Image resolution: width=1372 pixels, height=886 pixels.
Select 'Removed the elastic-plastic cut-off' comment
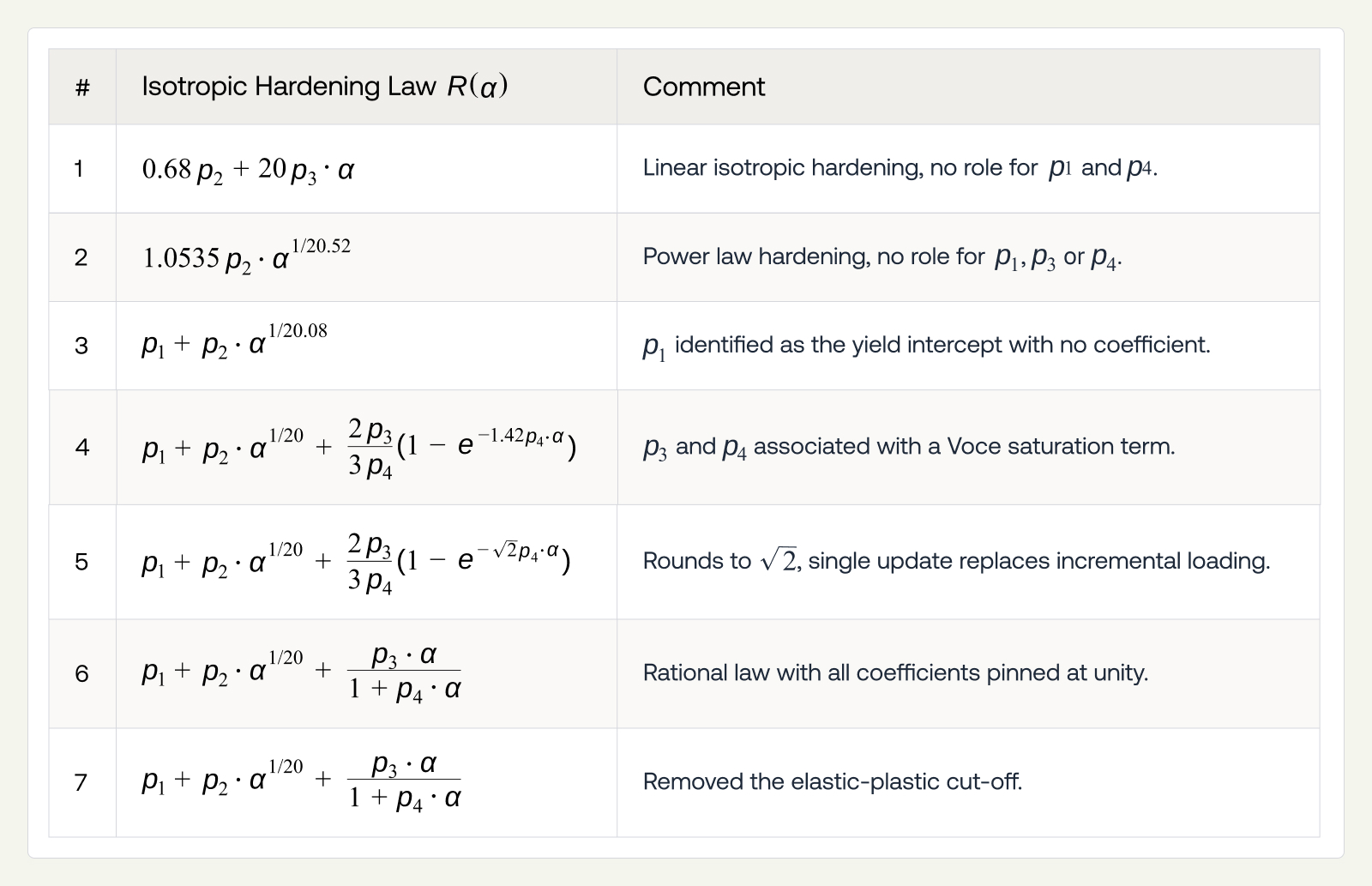pos(833,781)
